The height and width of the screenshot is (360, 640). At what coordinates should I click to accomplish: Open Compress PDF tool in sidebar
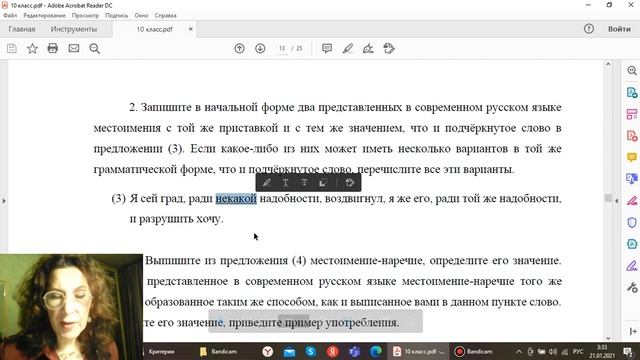tap(632, 244)
